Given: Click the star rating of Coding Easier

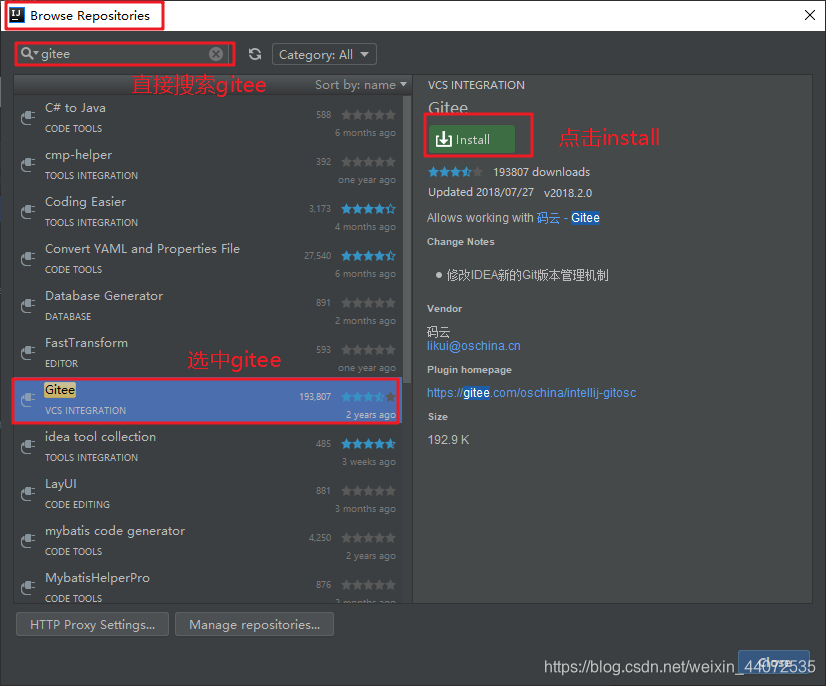Looking at the screenshot, I should 368,209.
